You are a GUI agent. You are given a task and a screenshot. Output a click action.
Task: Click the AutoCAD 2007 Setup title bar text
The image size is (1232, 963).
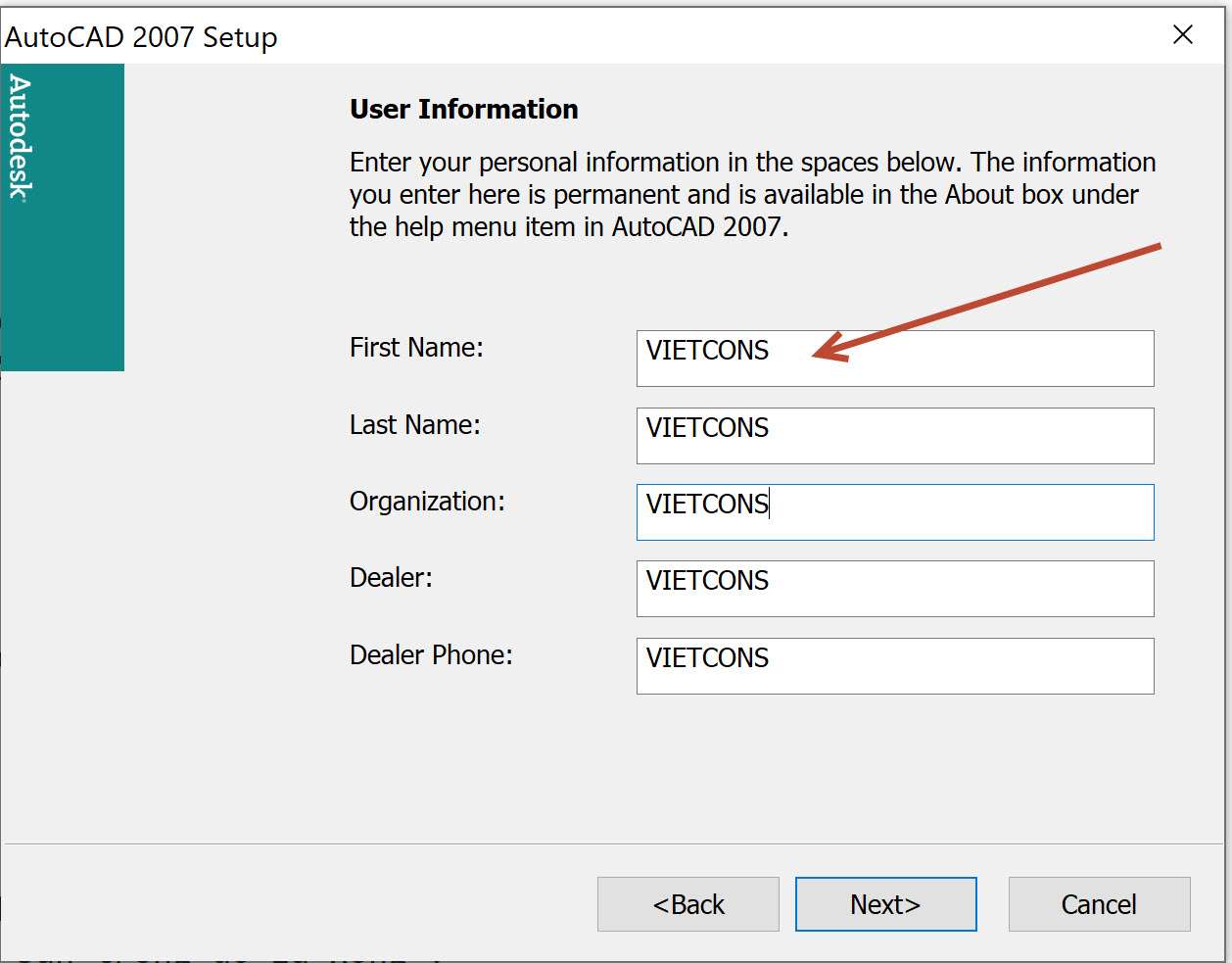142,37
